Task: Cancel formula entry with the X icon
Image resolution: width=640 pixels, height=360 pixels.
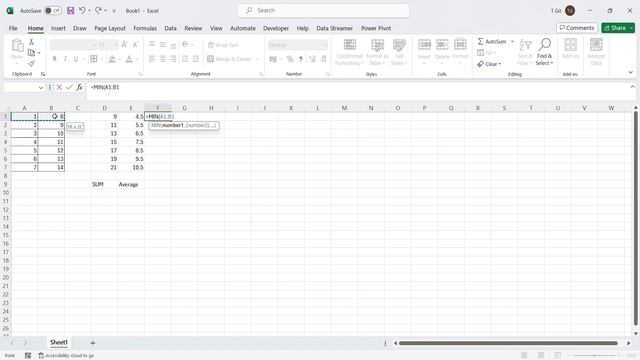Action: [x=59, y=87]
